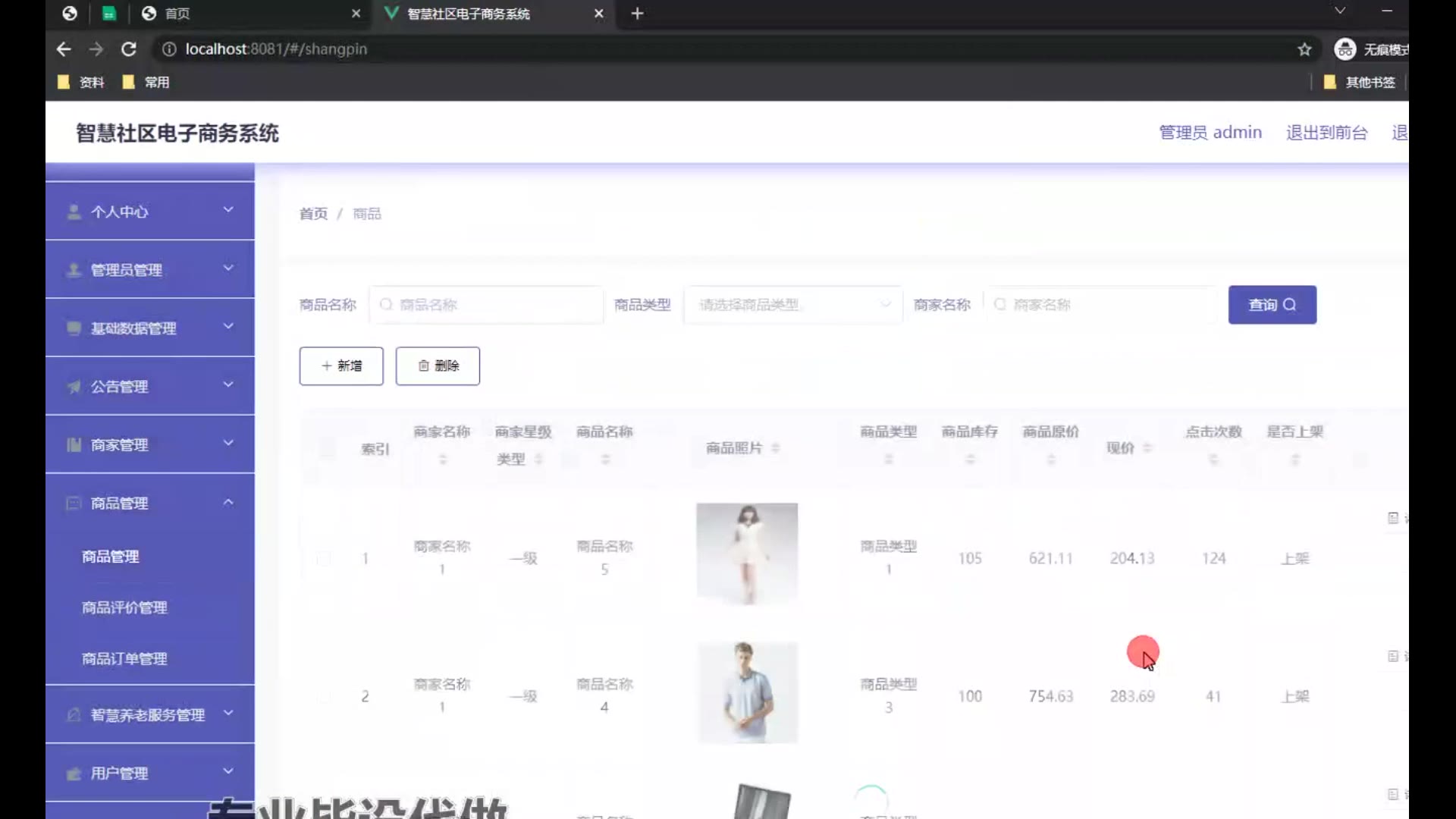Open a new browser tab
This screenshot has width=1456, height=819.
637,14
